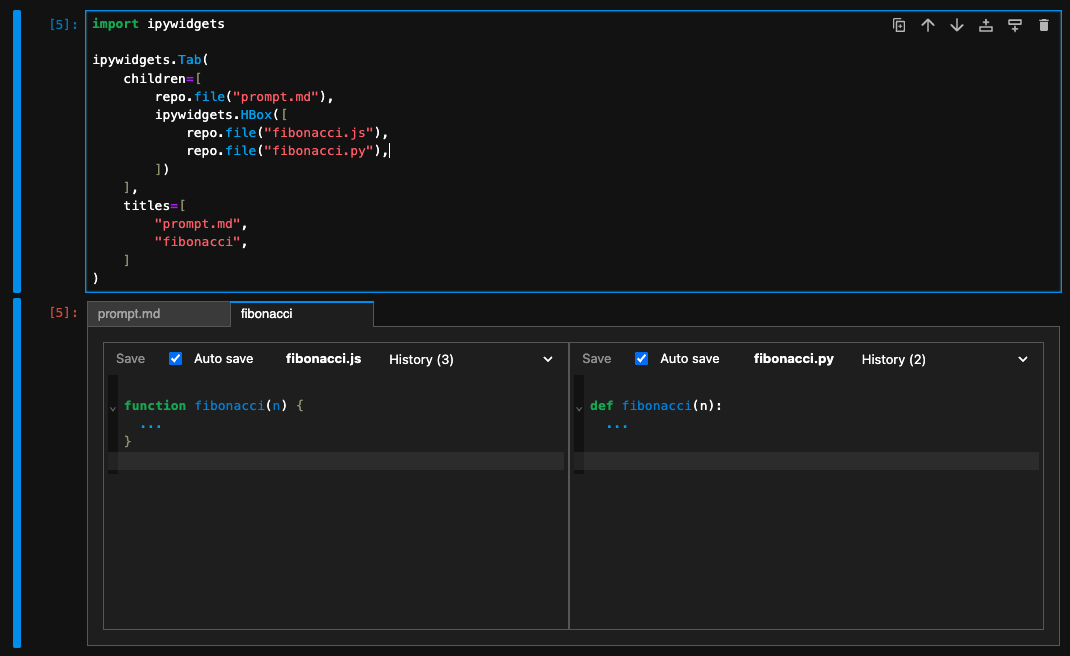Click the empty last line of the fibonacci.py editor
This screenshot has width=1070, height=656.
pos(811,461)
